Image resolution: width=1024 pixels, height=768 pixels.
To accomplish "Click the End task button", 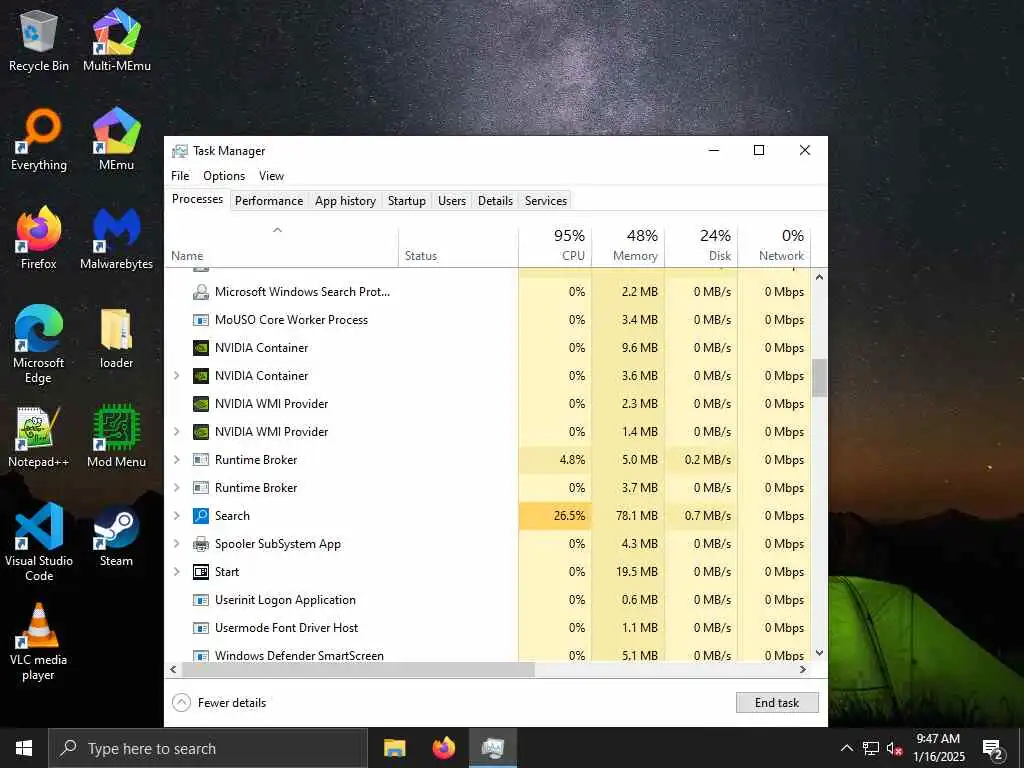I will 777,703.
